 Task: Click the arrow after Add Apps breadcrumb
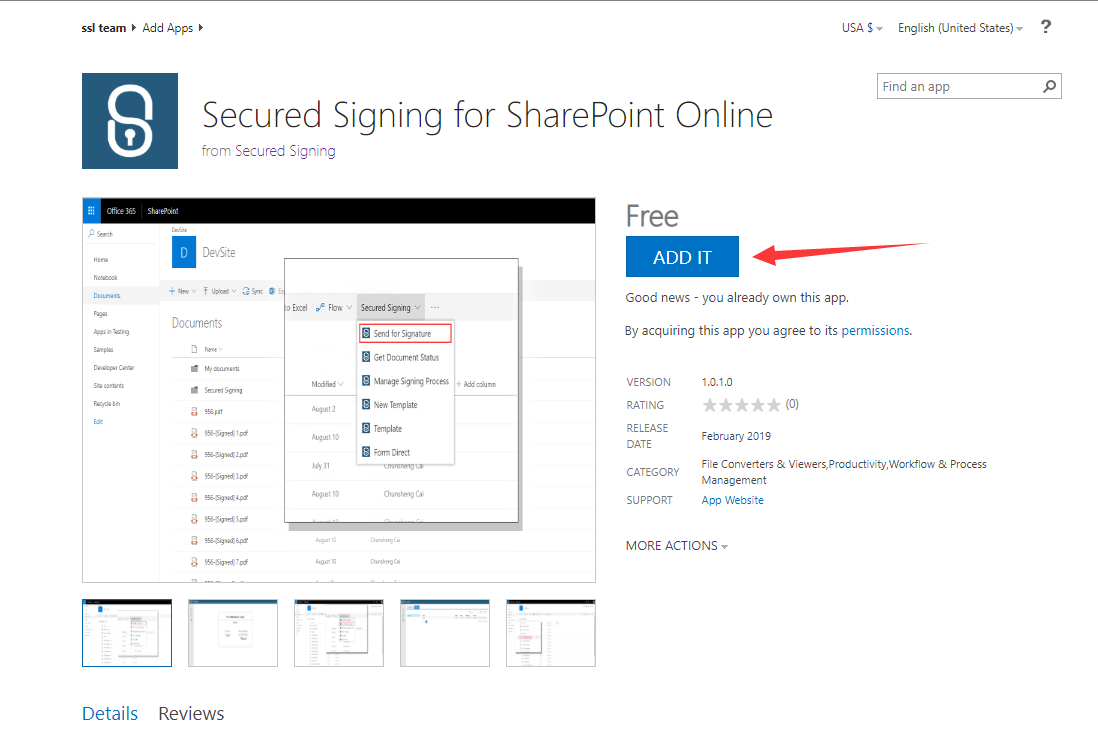(201, 28)
